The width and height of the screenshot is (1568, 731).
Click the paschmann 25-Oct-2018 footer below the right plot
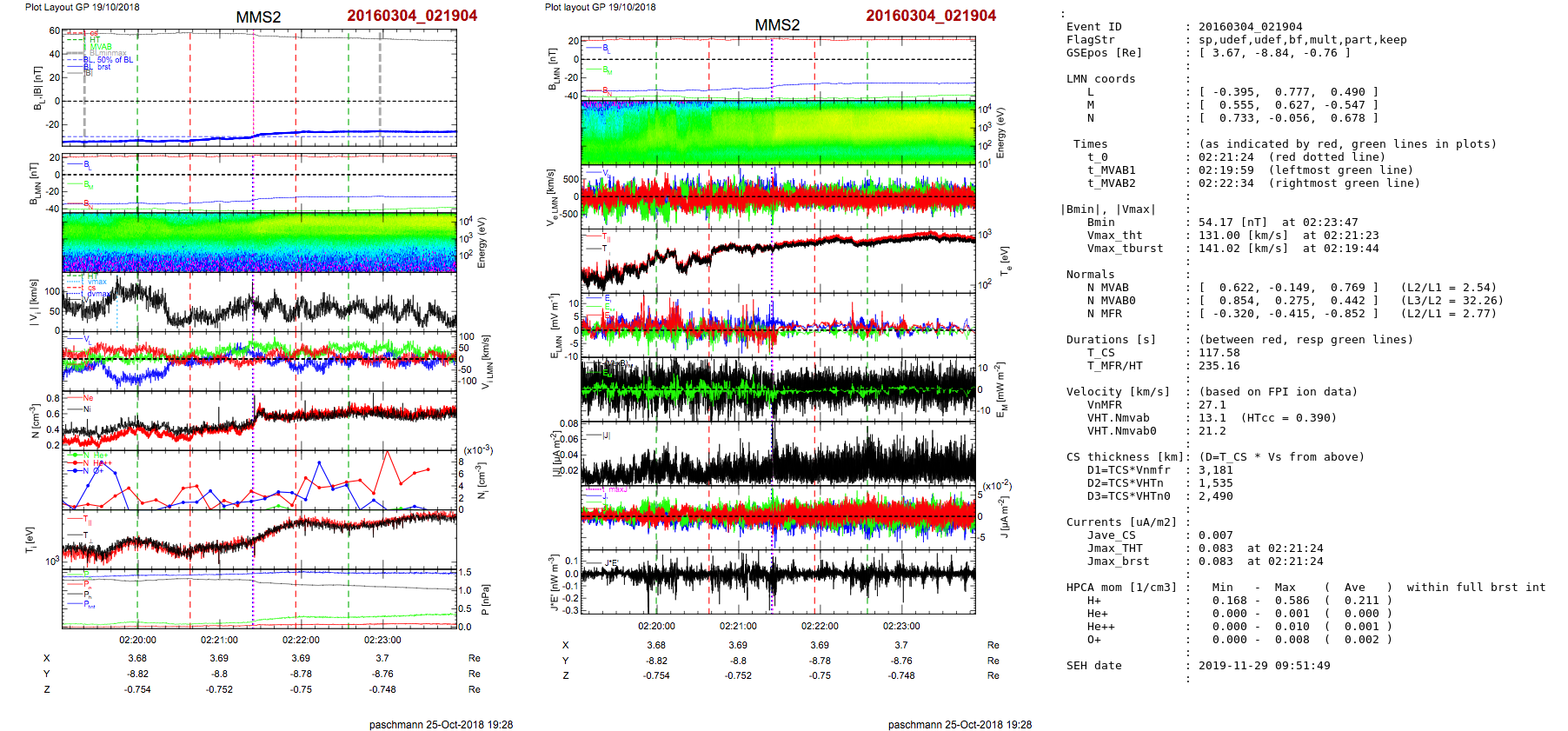click(x=960, y=724)
